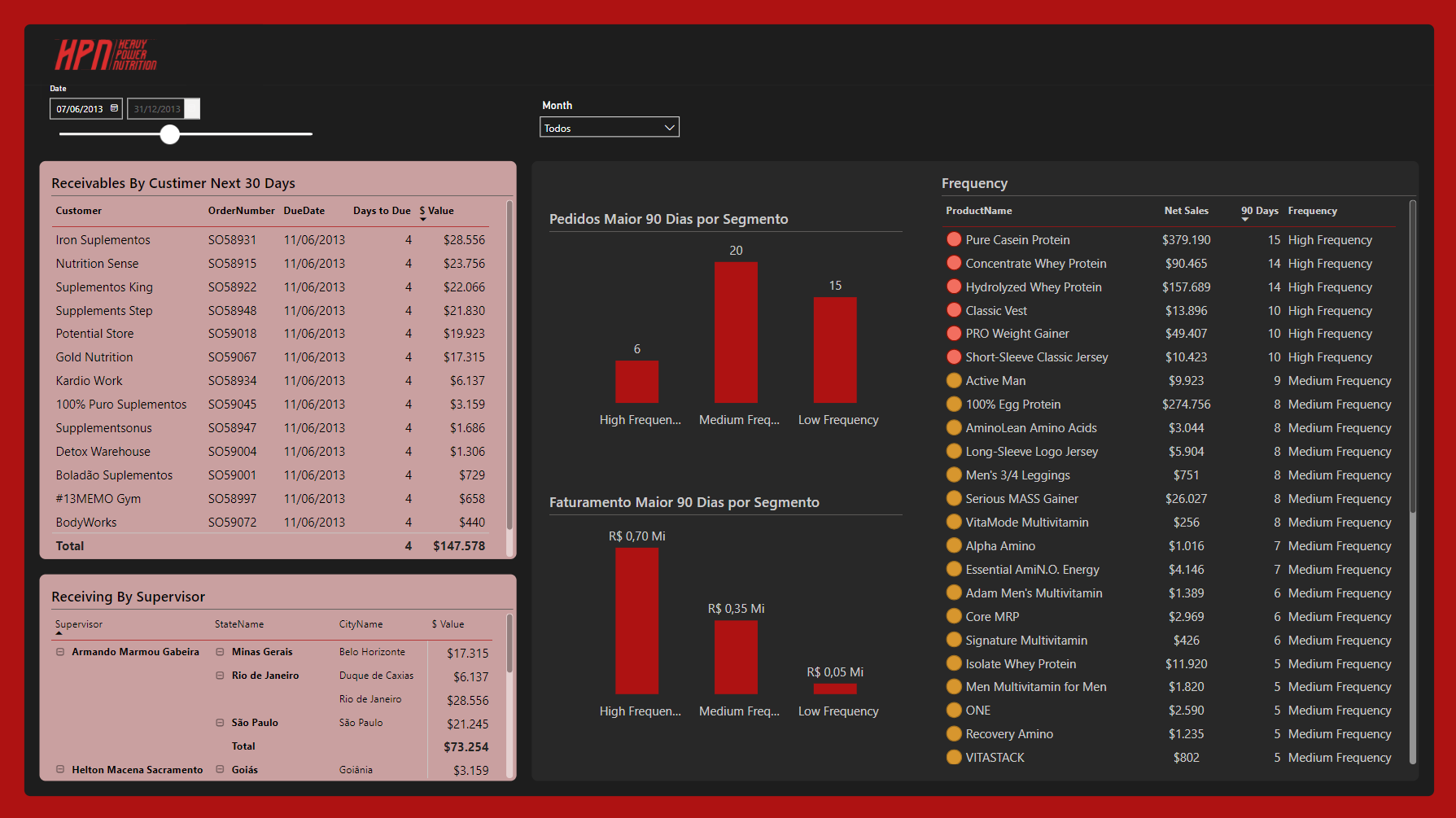This screenshot has width=1456, height=818.
Task: Collapse the Rio de Janeiro state row
Action: 220,676
